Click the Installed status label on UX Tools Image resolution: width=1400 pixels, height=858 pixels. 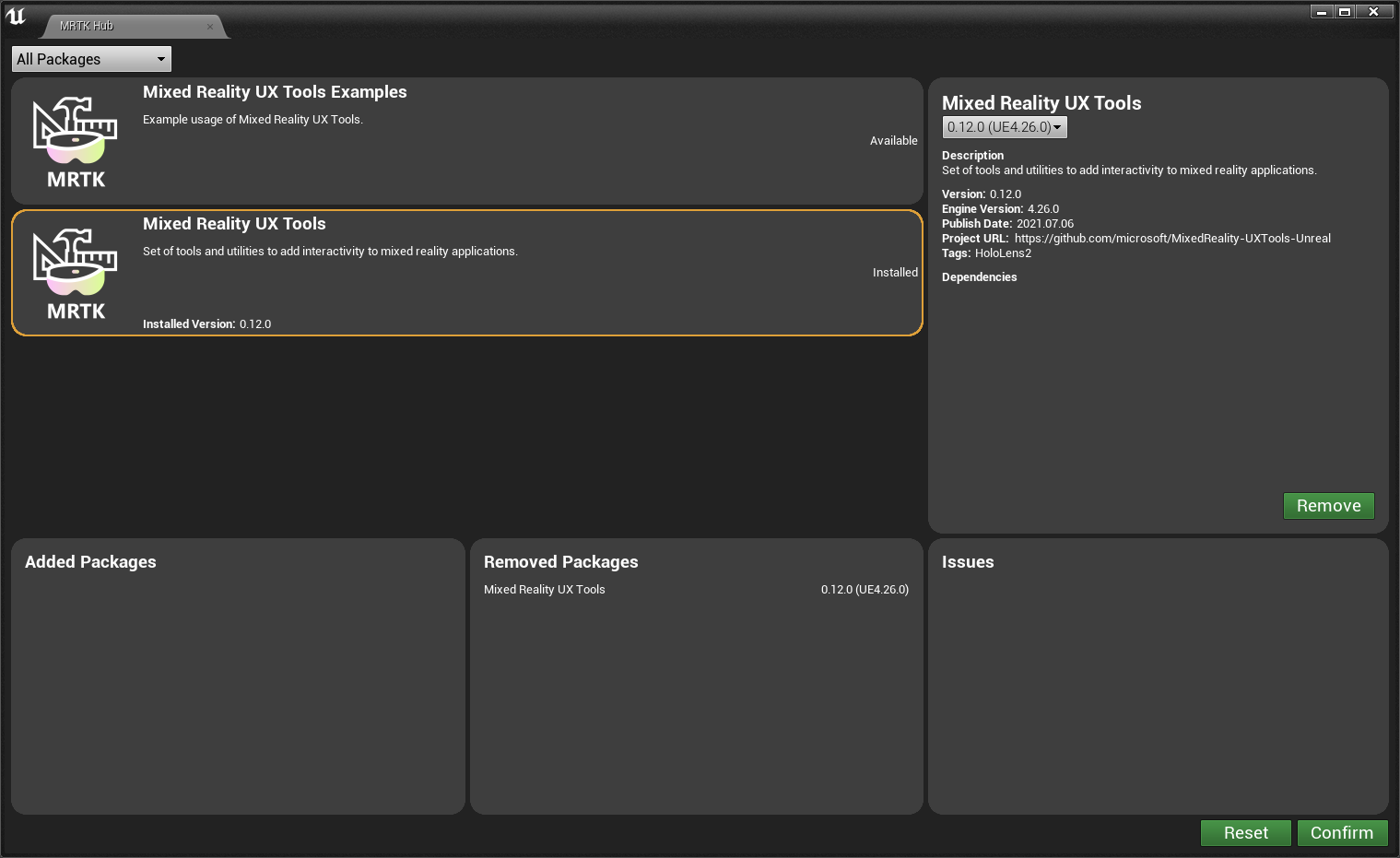click(895, 272)
